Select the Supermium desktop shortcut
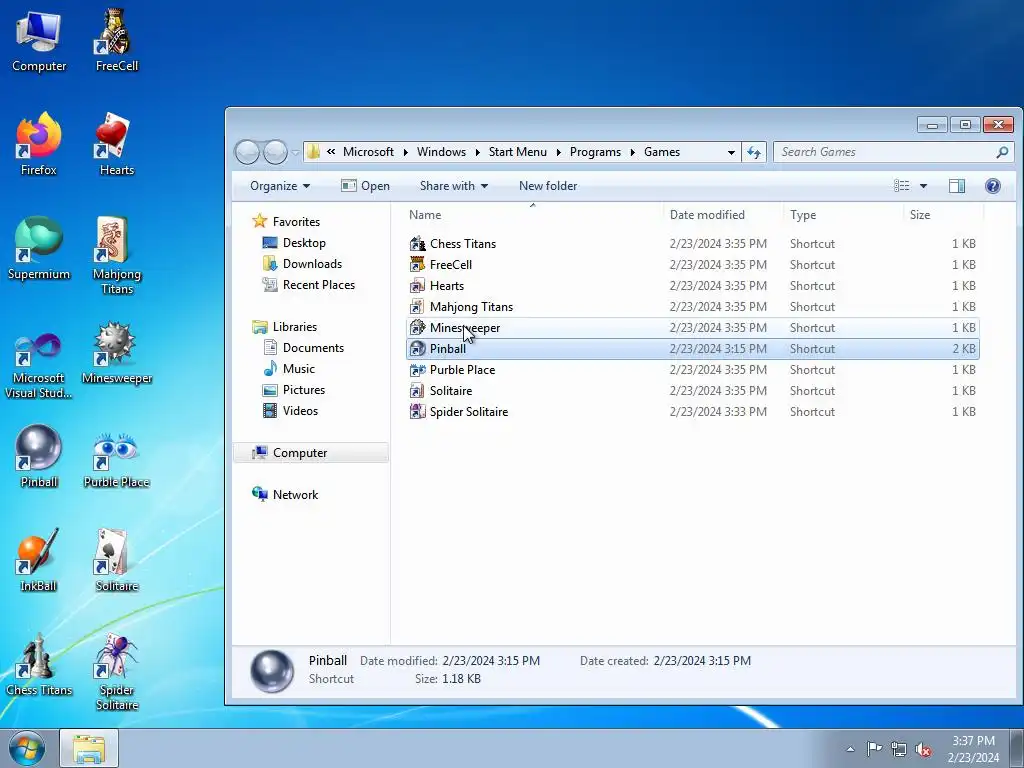Screen dimensions: 1024x768 39,249
